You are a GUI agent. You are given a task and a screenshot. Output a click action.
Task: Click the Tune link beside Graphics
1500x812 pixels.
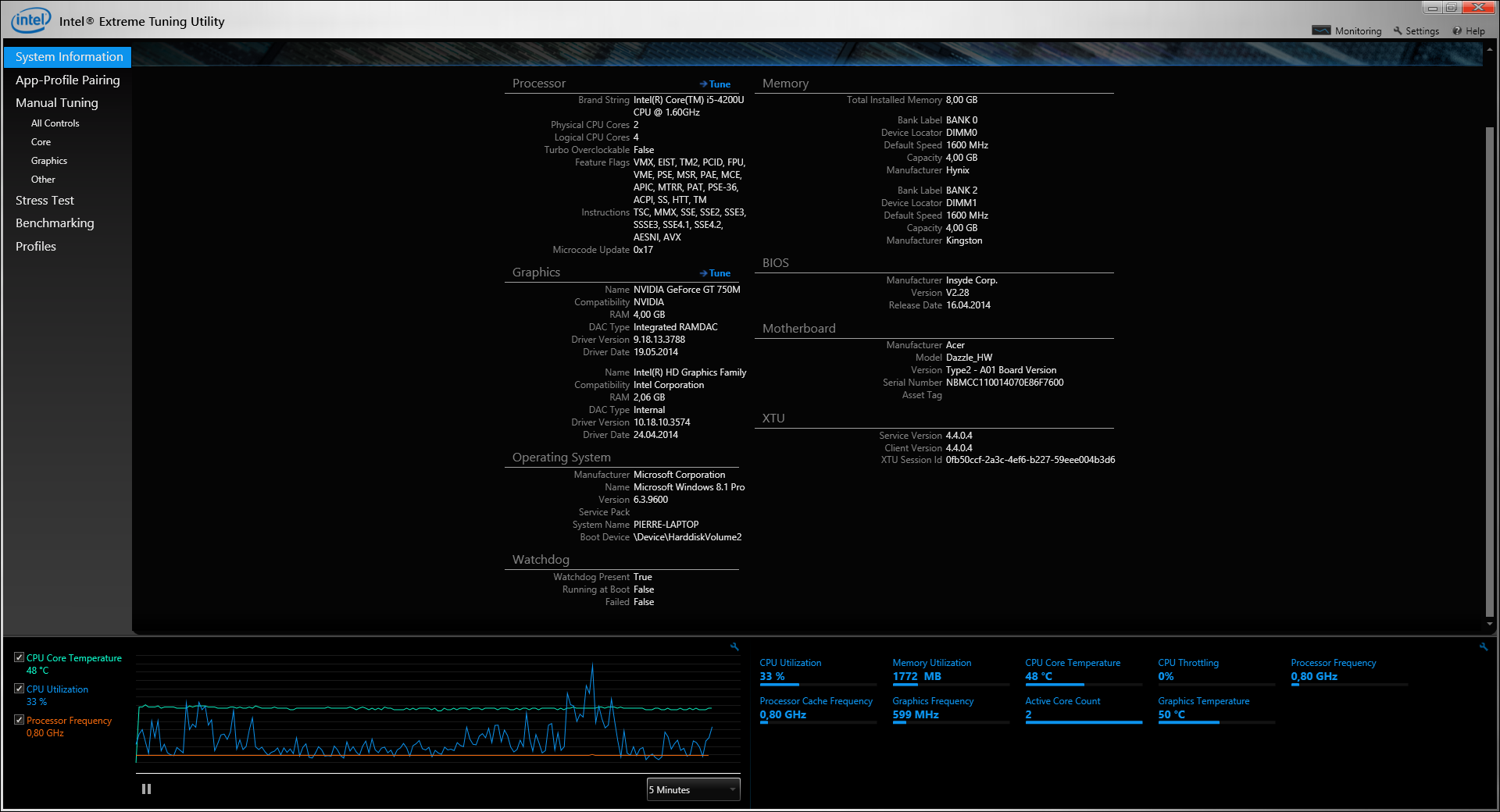[715, 273]
